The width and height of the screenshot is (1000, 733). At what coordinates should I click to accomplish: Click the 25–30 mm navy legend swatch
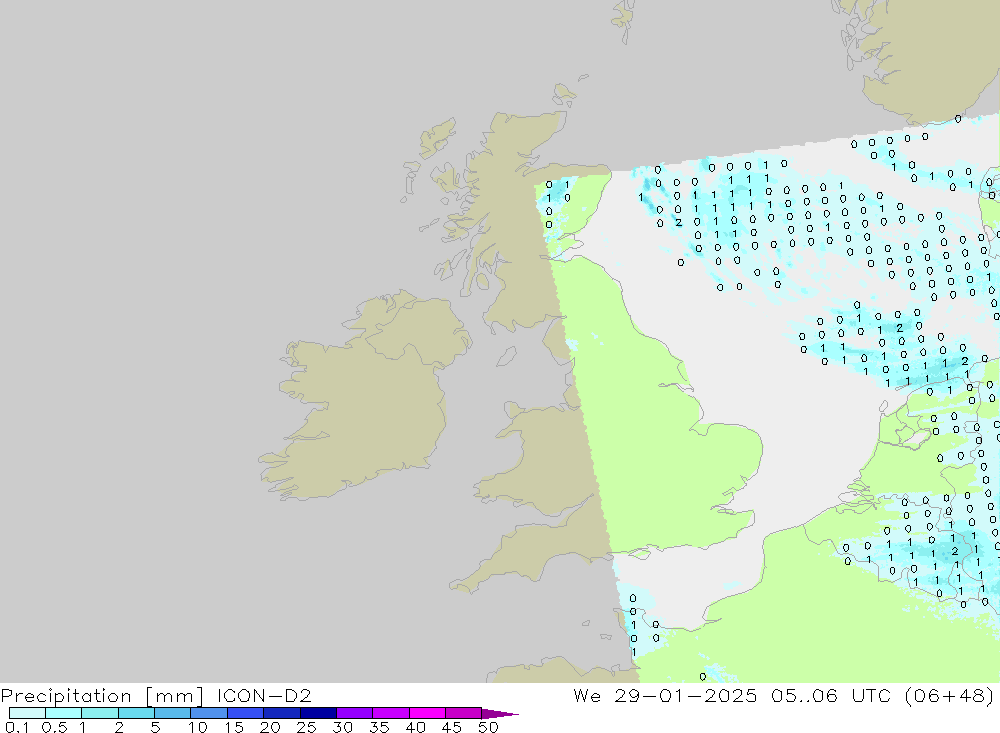point(318,713)
